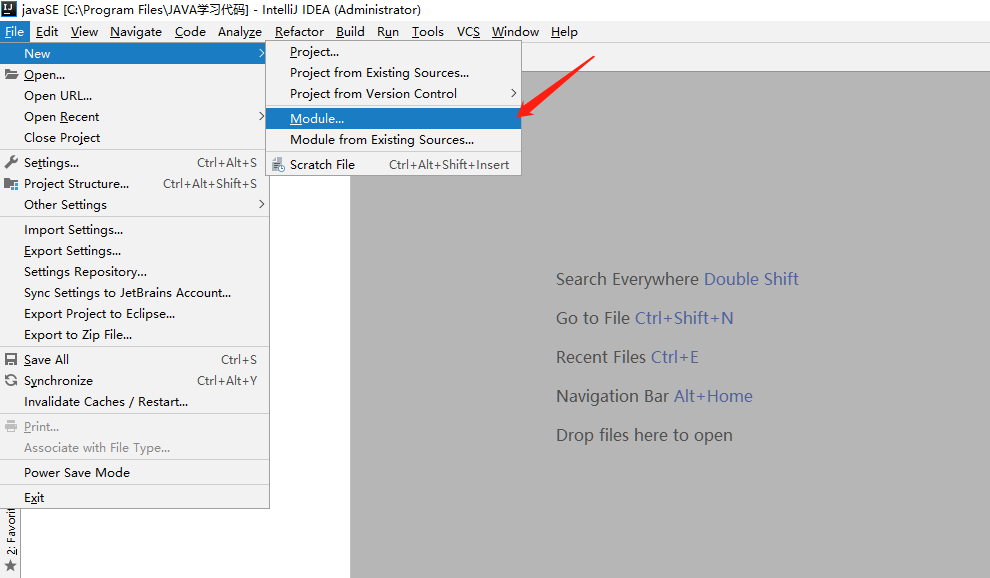Choose Export to Zip File...
The image size is (990, 578).
pyautogui.click(x=134, y=335)
